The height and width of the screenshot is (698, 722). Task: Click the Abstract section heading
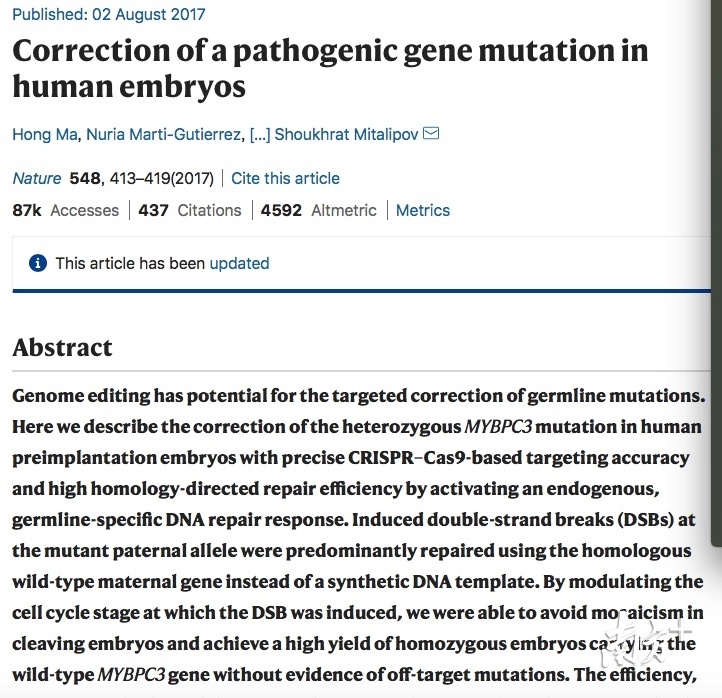(62, 347)
